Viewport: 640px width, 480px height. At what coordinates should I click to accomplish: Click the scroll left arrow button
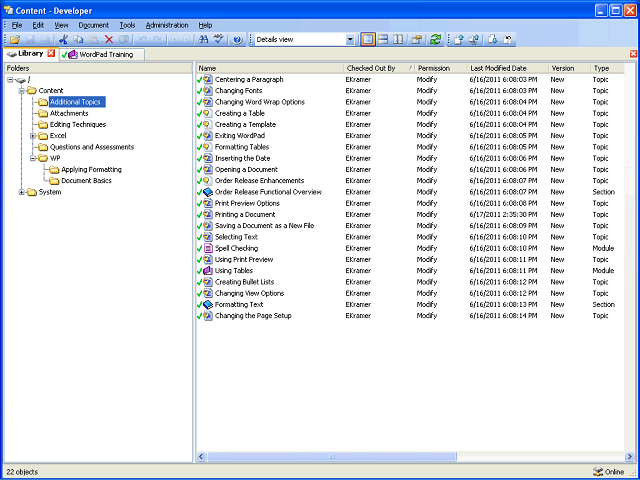coord(201,456)
